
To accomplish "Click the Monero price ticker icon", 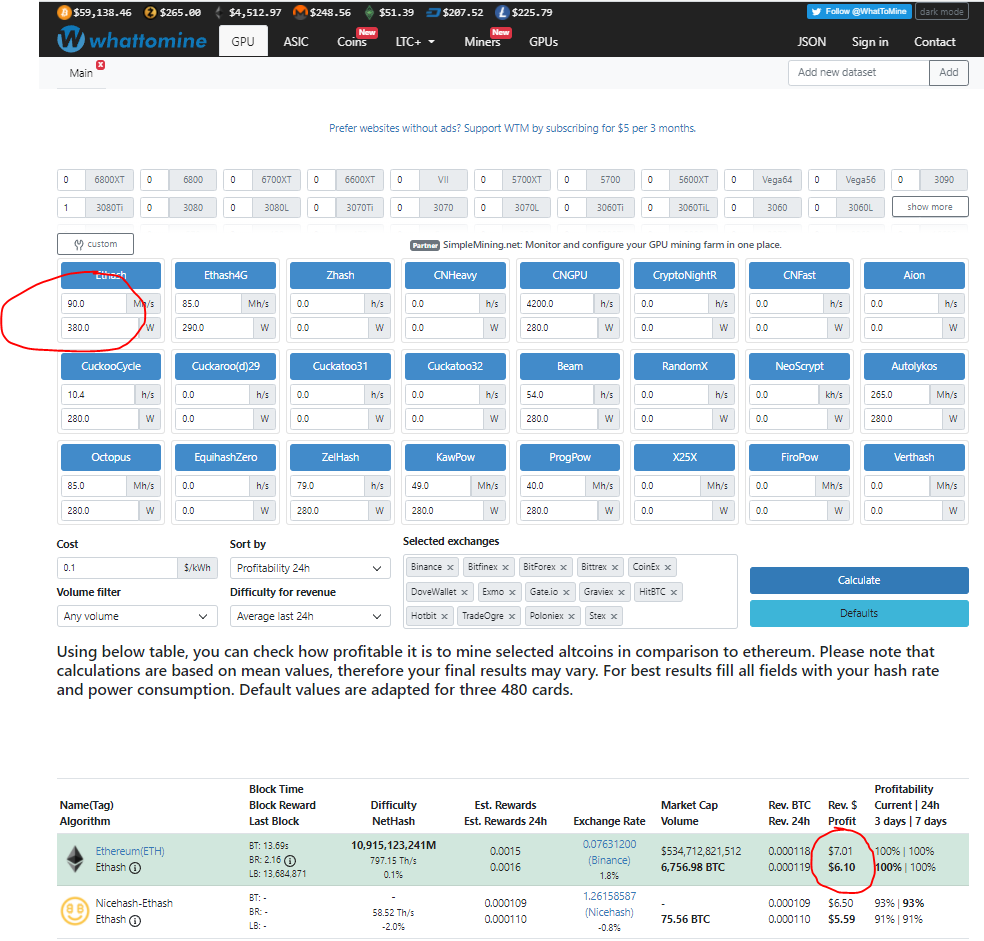I will click(300, 12).
